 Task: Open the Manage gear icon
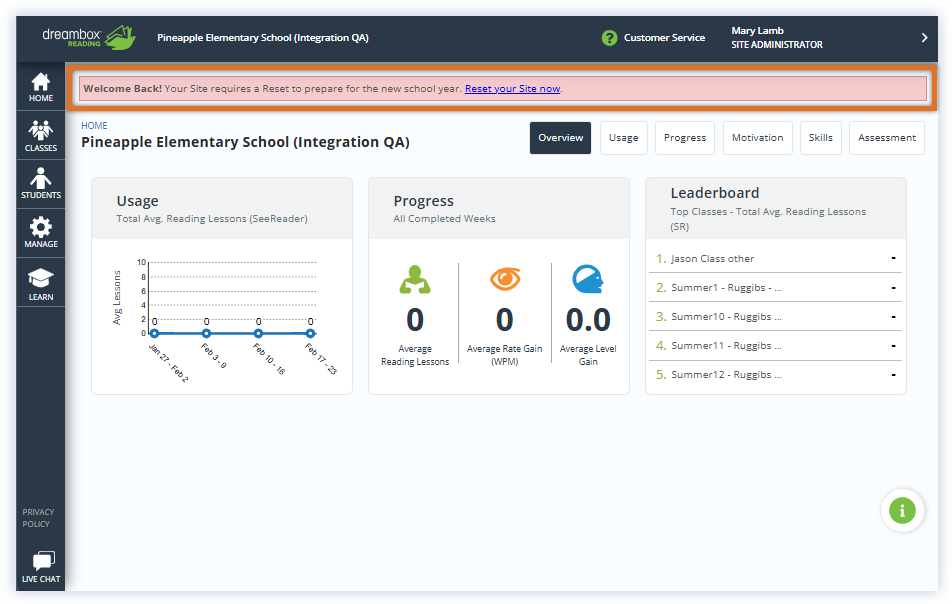pyautogui.click(x=41, y=228)
